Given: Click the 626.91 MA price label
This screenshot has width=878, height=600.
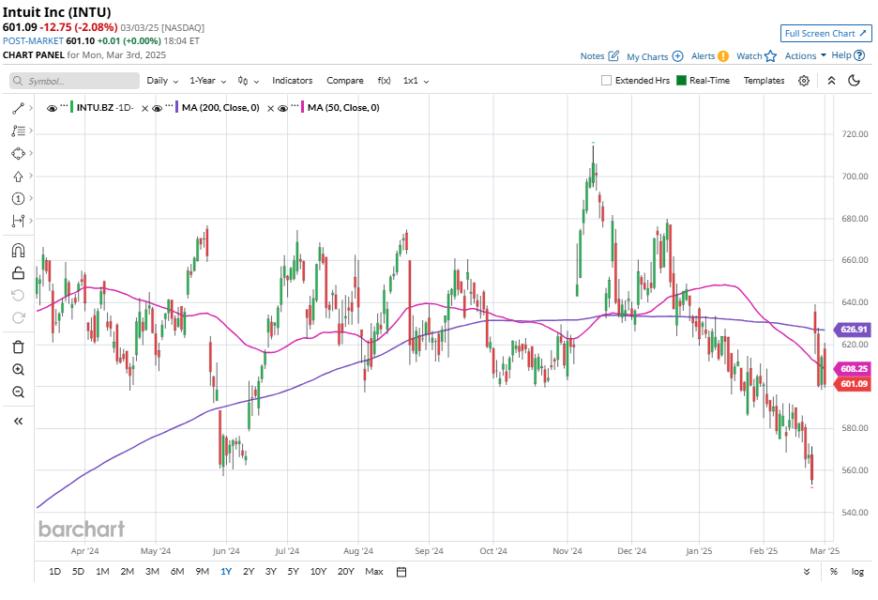Looking at the screenshot, I should tap(853, 330).
